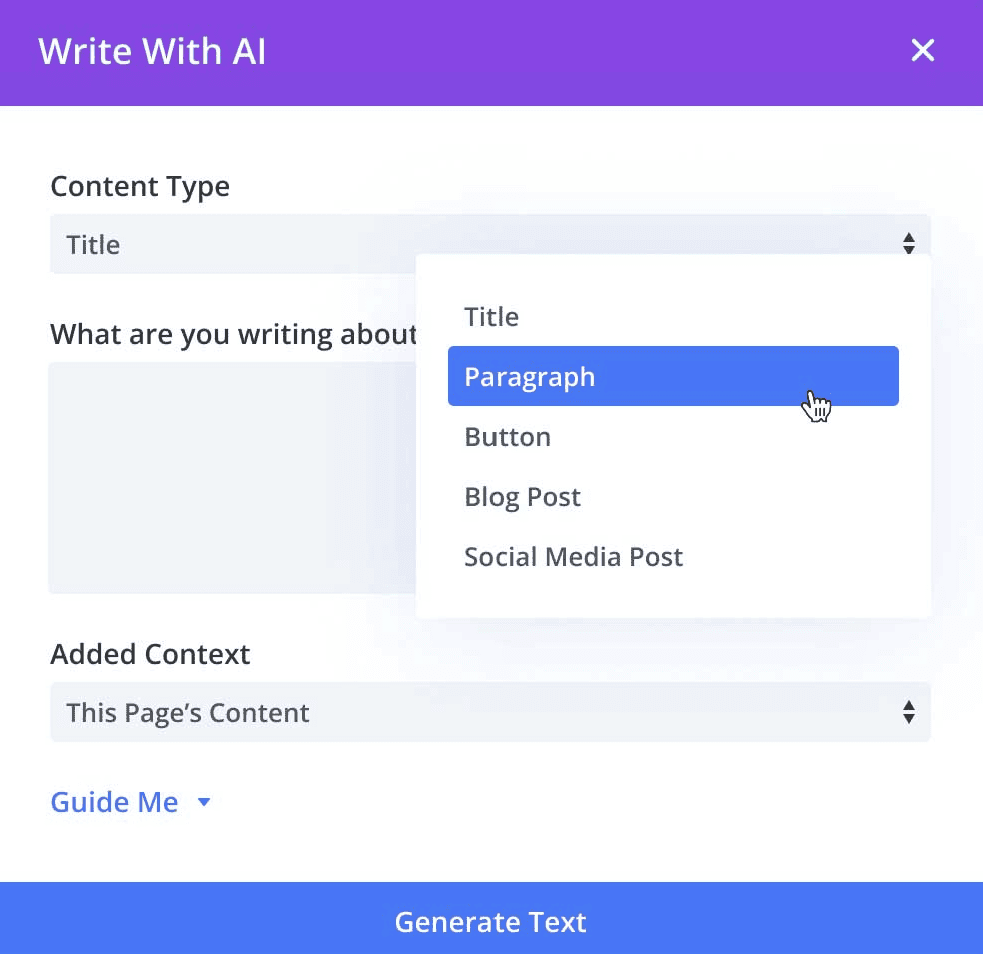Close the Write With AI dialog

[922, 50]
